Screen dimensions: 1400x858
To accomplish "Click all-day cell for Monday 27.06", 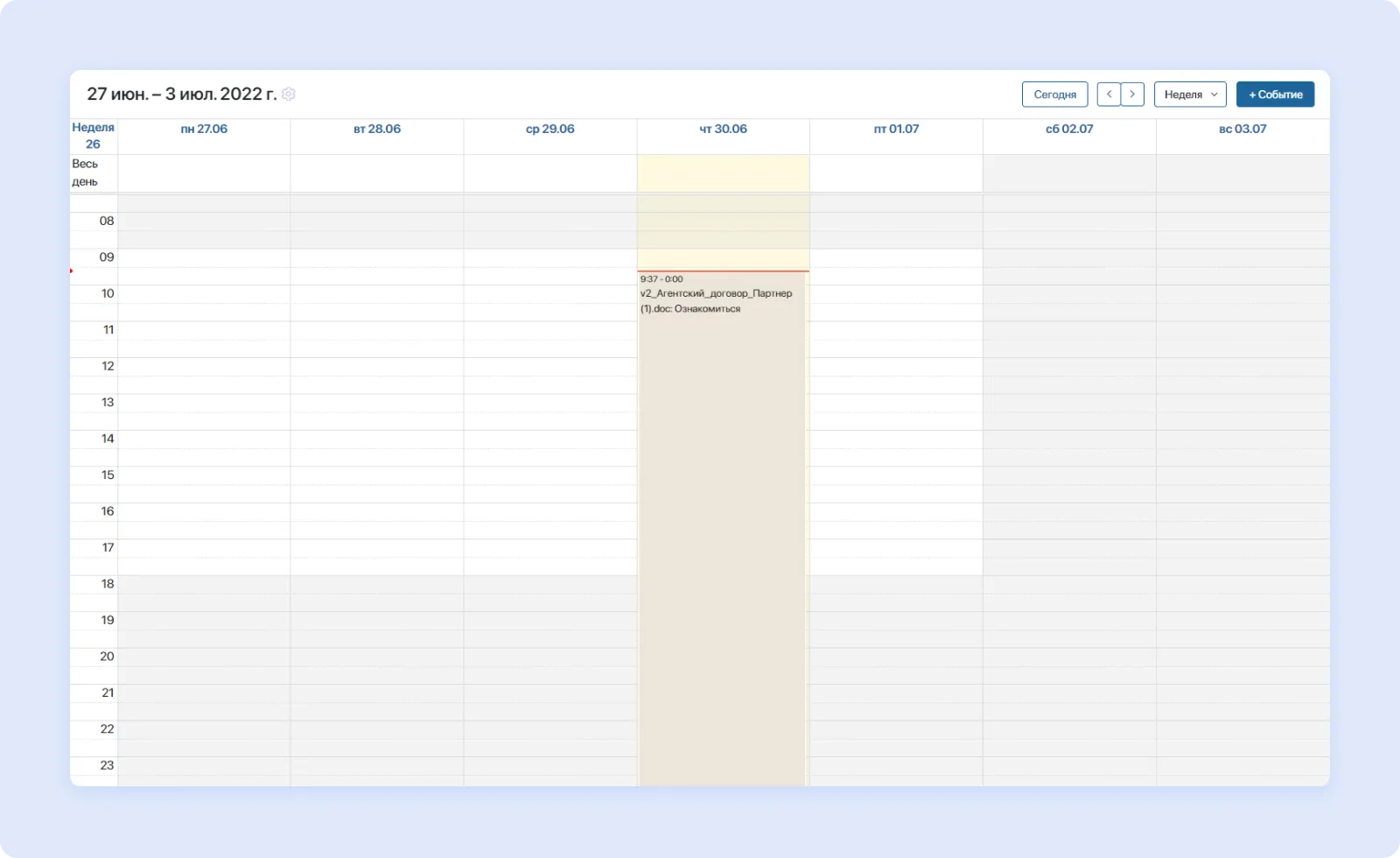I will [204, 173].
